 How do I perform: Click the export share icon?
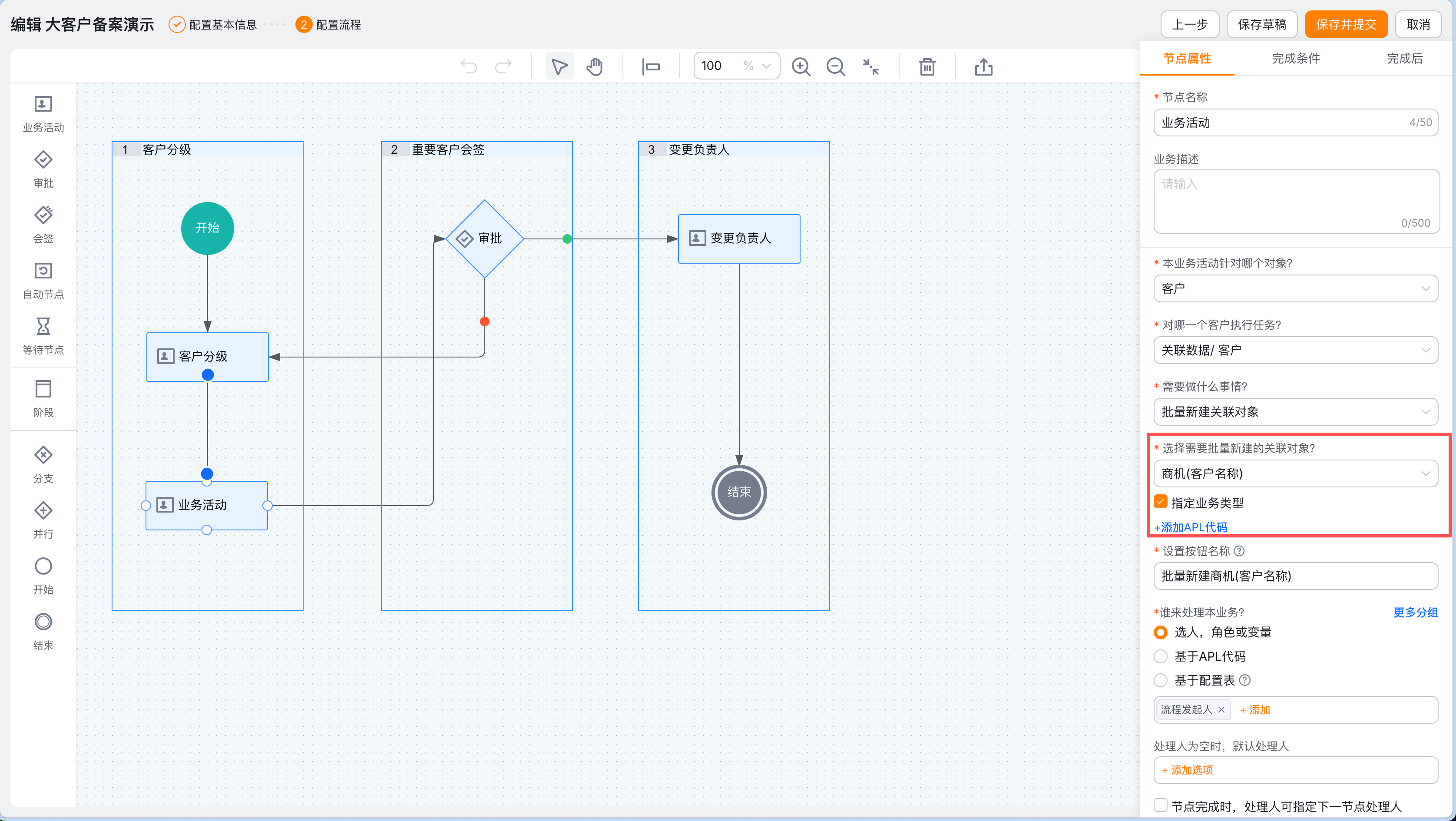(983, 67)
